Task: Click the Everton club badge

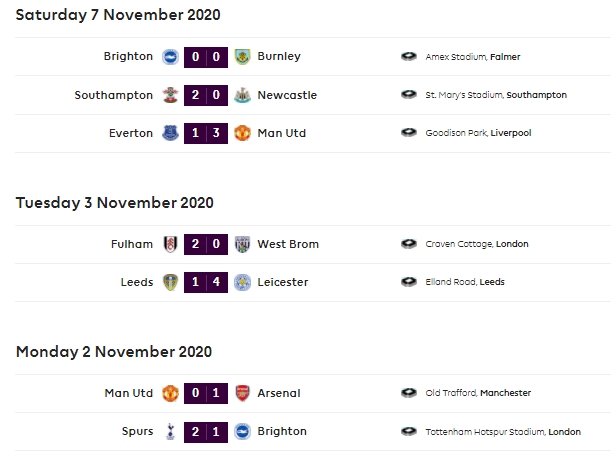Action: point(172,133)
